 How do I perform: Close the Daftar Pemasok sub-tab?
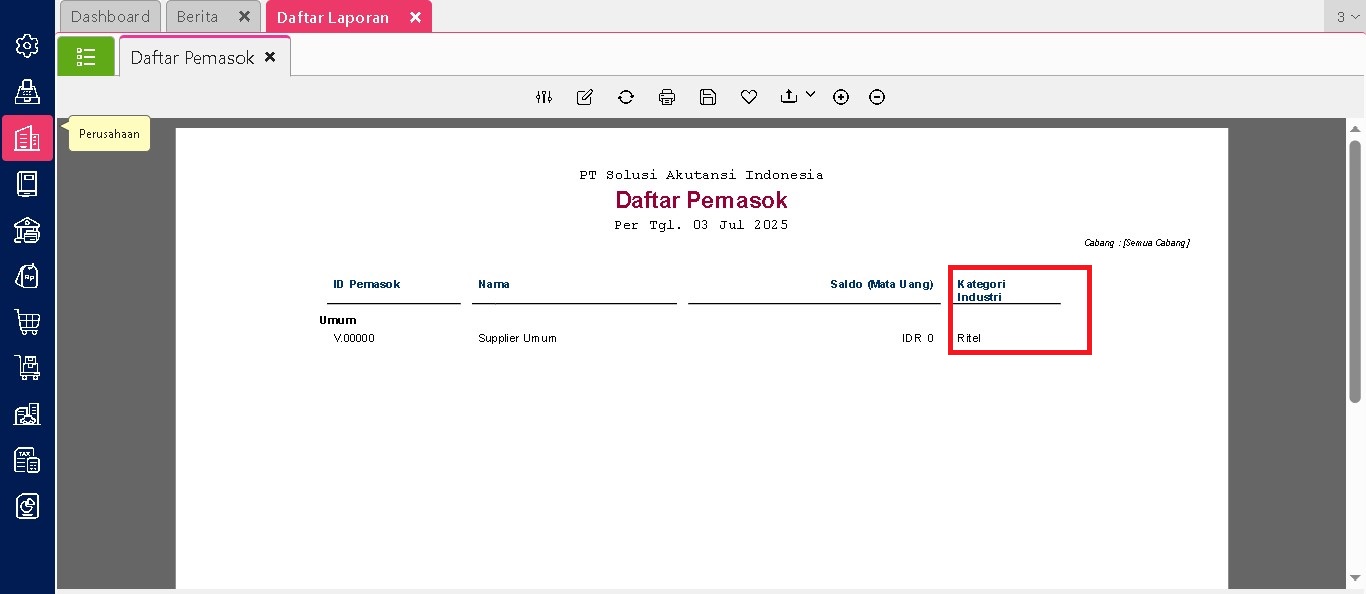(x=270, y=57)
